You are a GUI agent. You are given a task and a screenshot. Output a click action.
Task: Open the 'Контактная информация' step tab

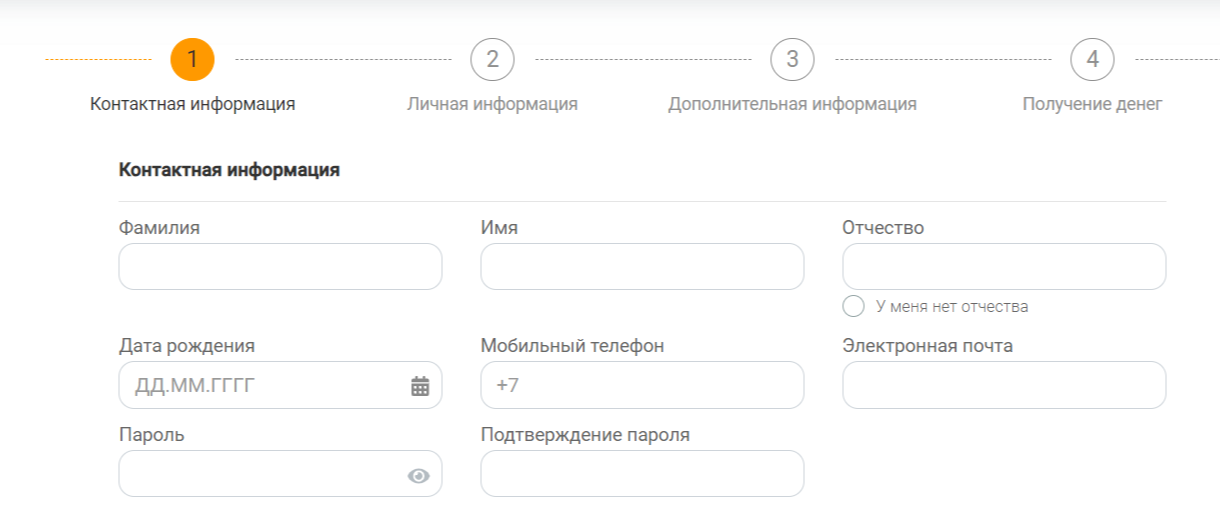192,104
